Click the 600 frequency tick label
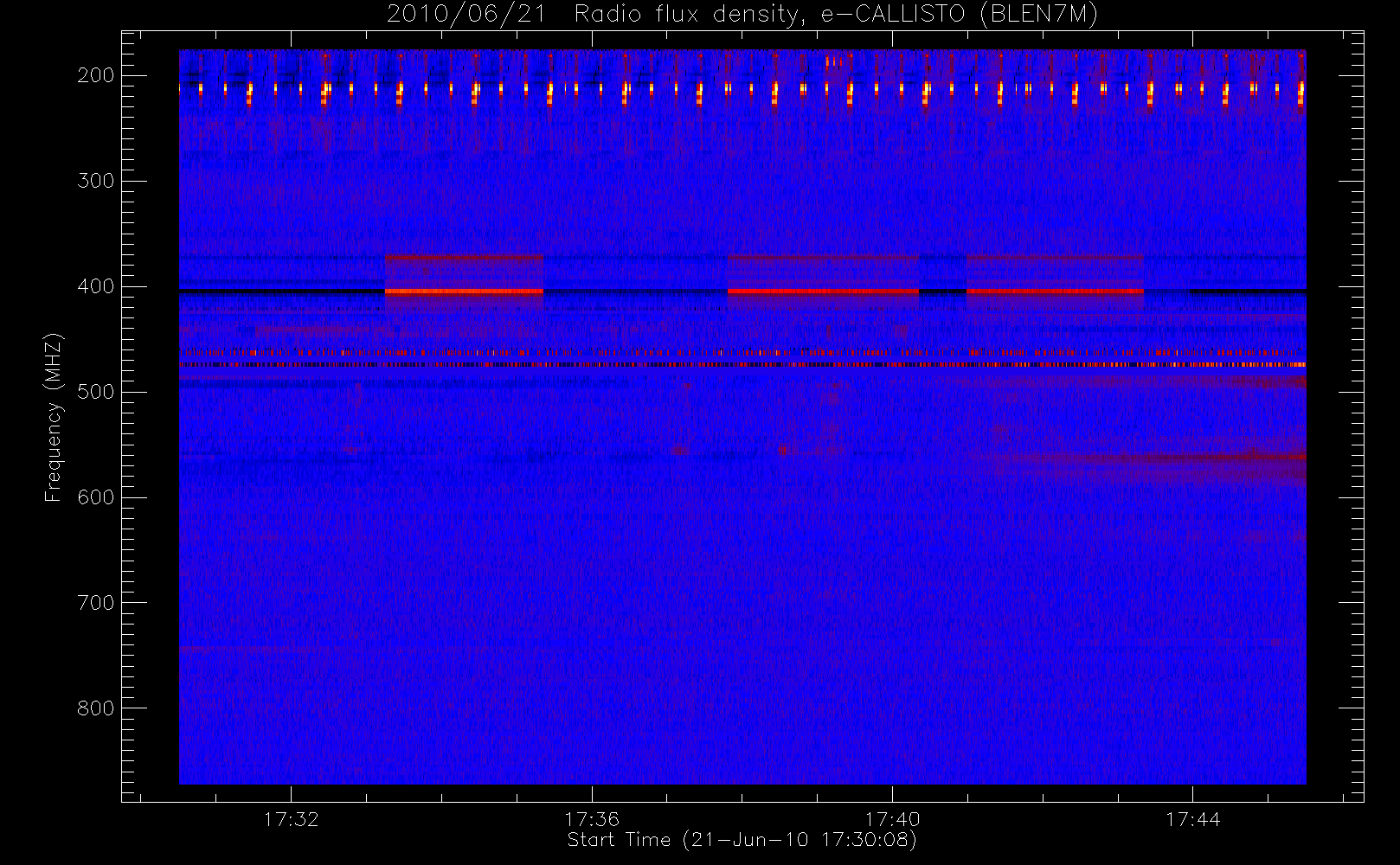This screenshot has height=865, width=1400. click(x=96, y=497)
